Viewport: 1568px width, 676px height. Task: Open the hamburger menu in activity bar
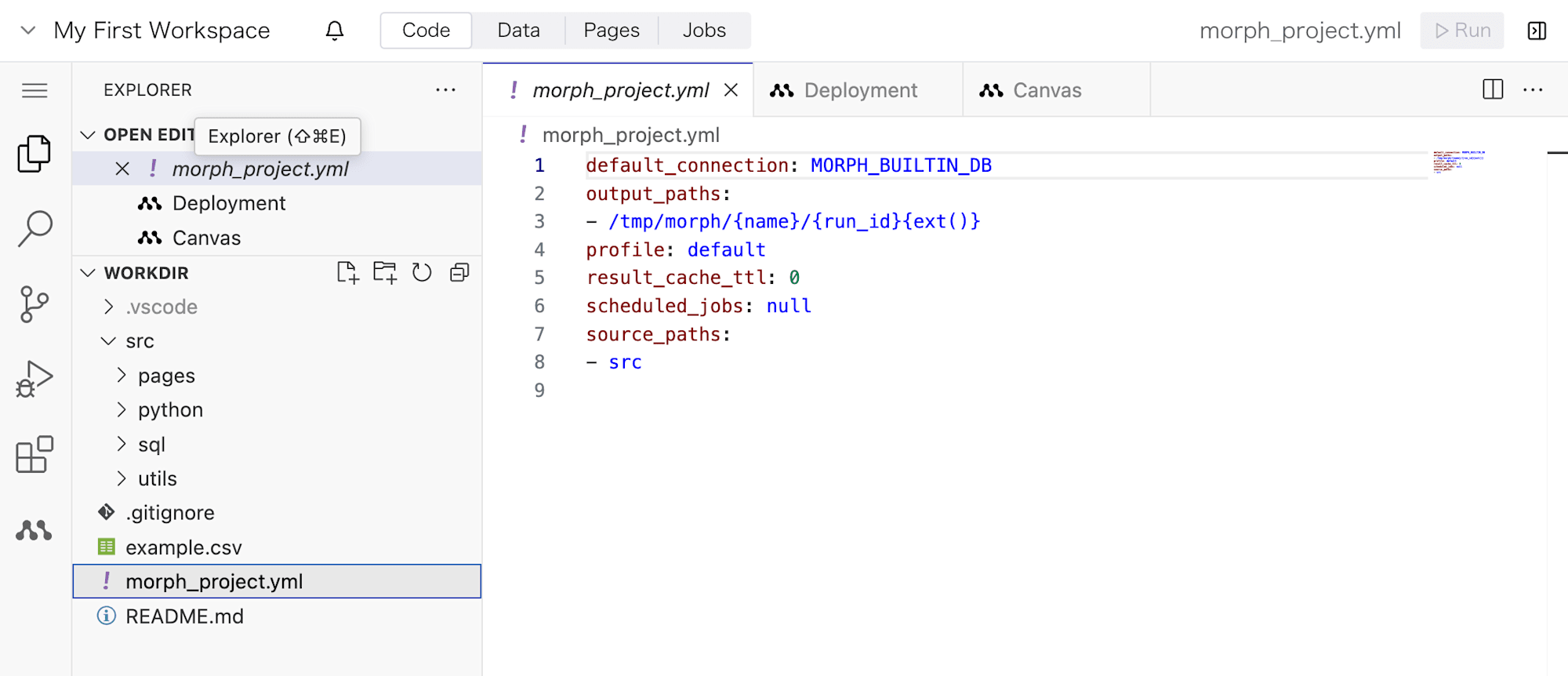pyautogui.click(x=34, y=91)
